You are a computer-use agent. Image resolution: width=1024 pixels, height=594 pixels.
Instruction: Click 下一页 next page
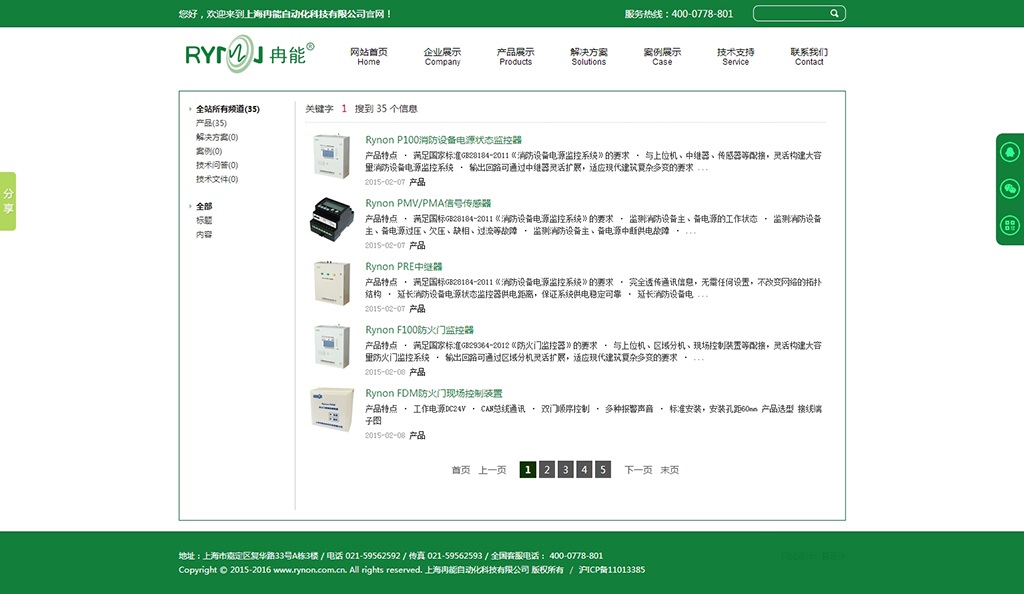pyautogui.click(x=638, y=470)
